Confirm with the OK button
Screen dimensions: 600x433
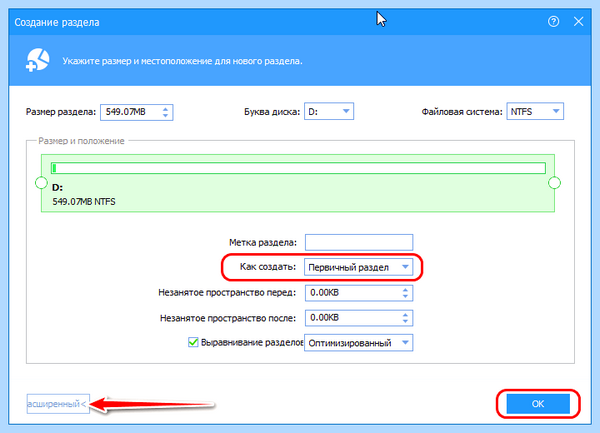click(538, 404)
